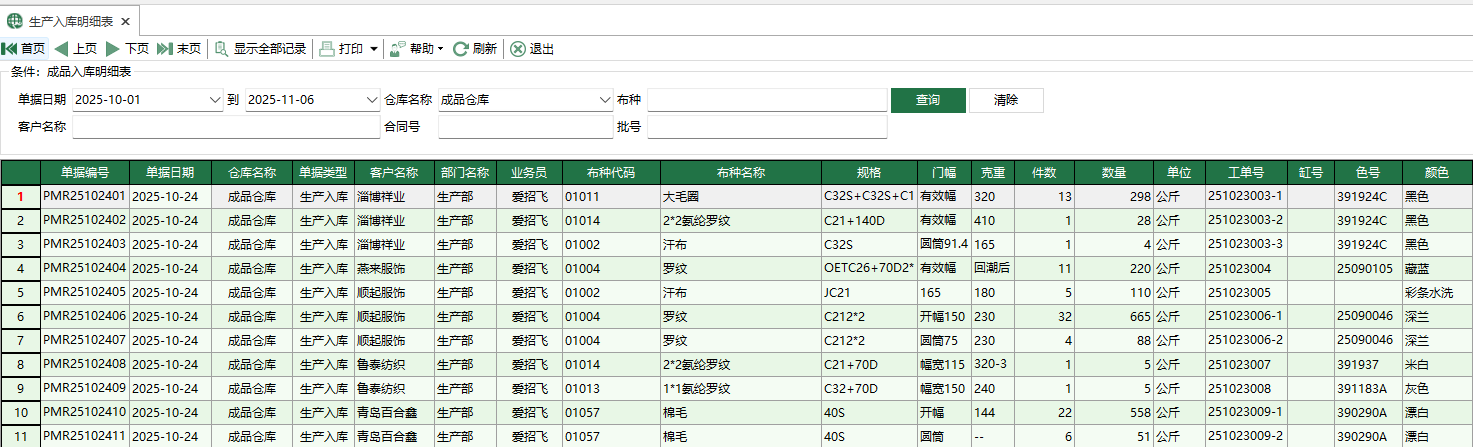Click the 批号 input field

coord(767,126)
